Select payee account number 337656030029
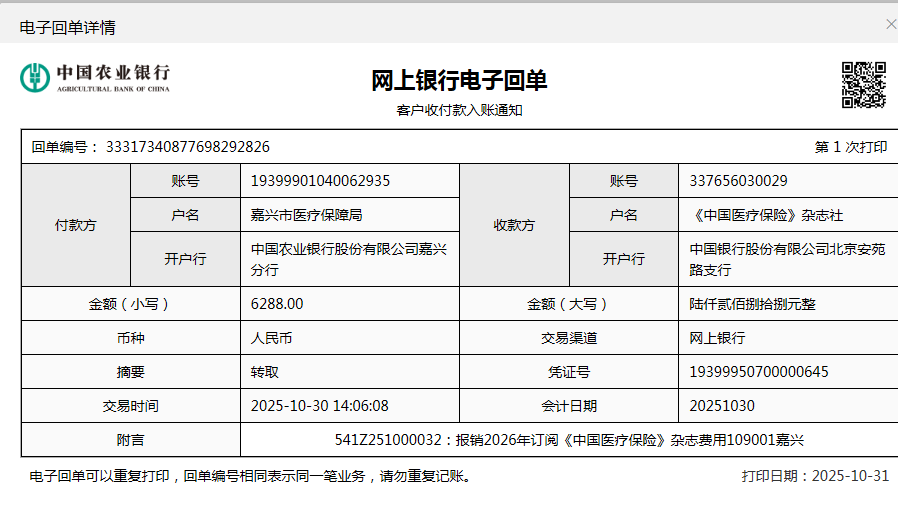This screenshot has height=509, width=898. point(738,181)
